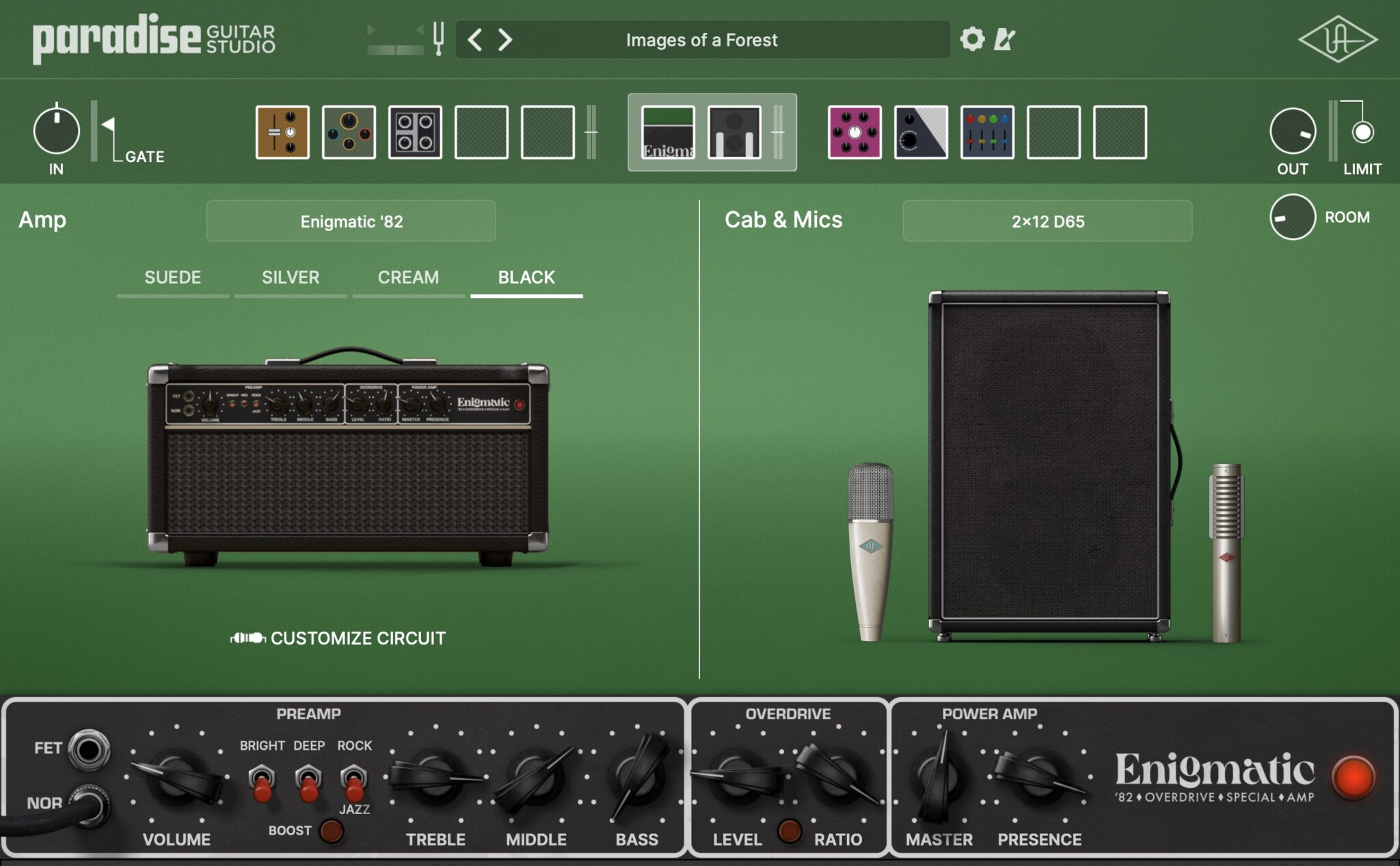The image size is (1400, 866).
Task: Switch to the SUEDE amp tab
Action: pos(172,278)
